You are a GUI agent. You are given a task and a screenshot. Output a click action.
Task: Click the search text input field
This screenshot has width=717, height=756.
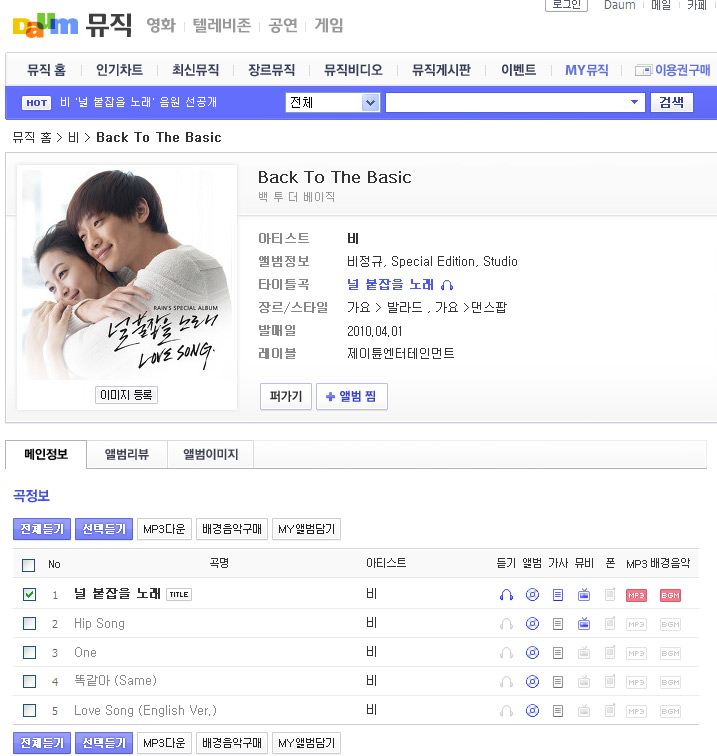(x=506, y=102)
